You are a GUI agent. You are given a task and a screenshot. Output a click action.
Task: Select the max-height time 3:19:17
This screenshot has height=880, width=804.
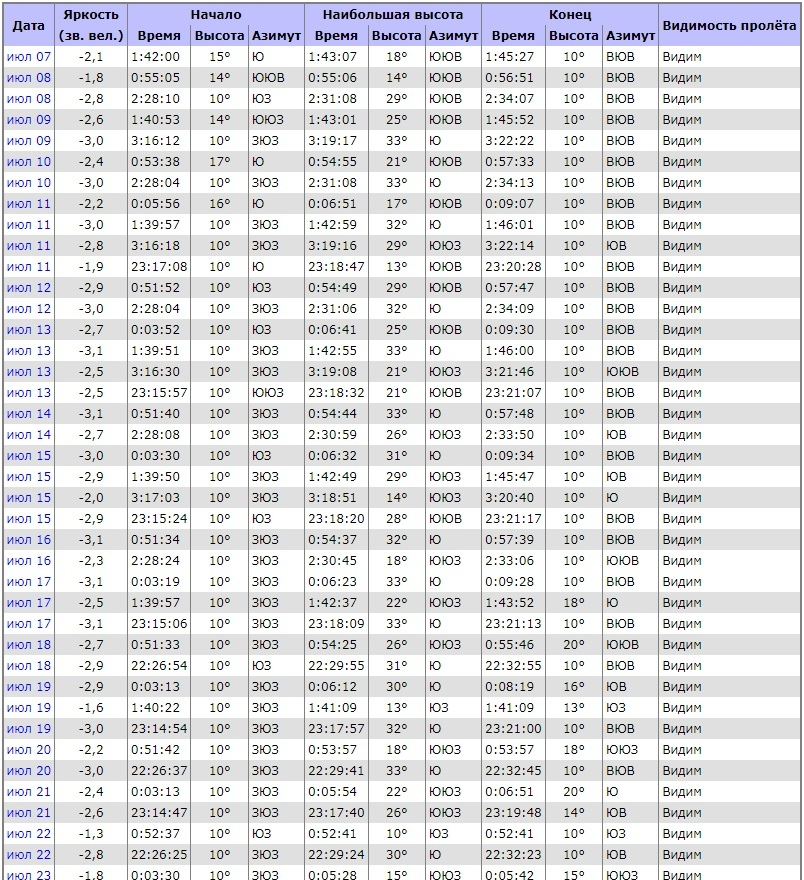(x=332, y=141)
